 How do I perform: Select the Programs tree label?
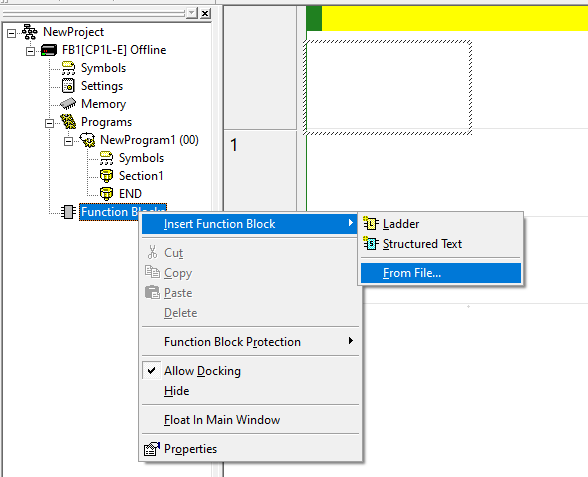106,122
